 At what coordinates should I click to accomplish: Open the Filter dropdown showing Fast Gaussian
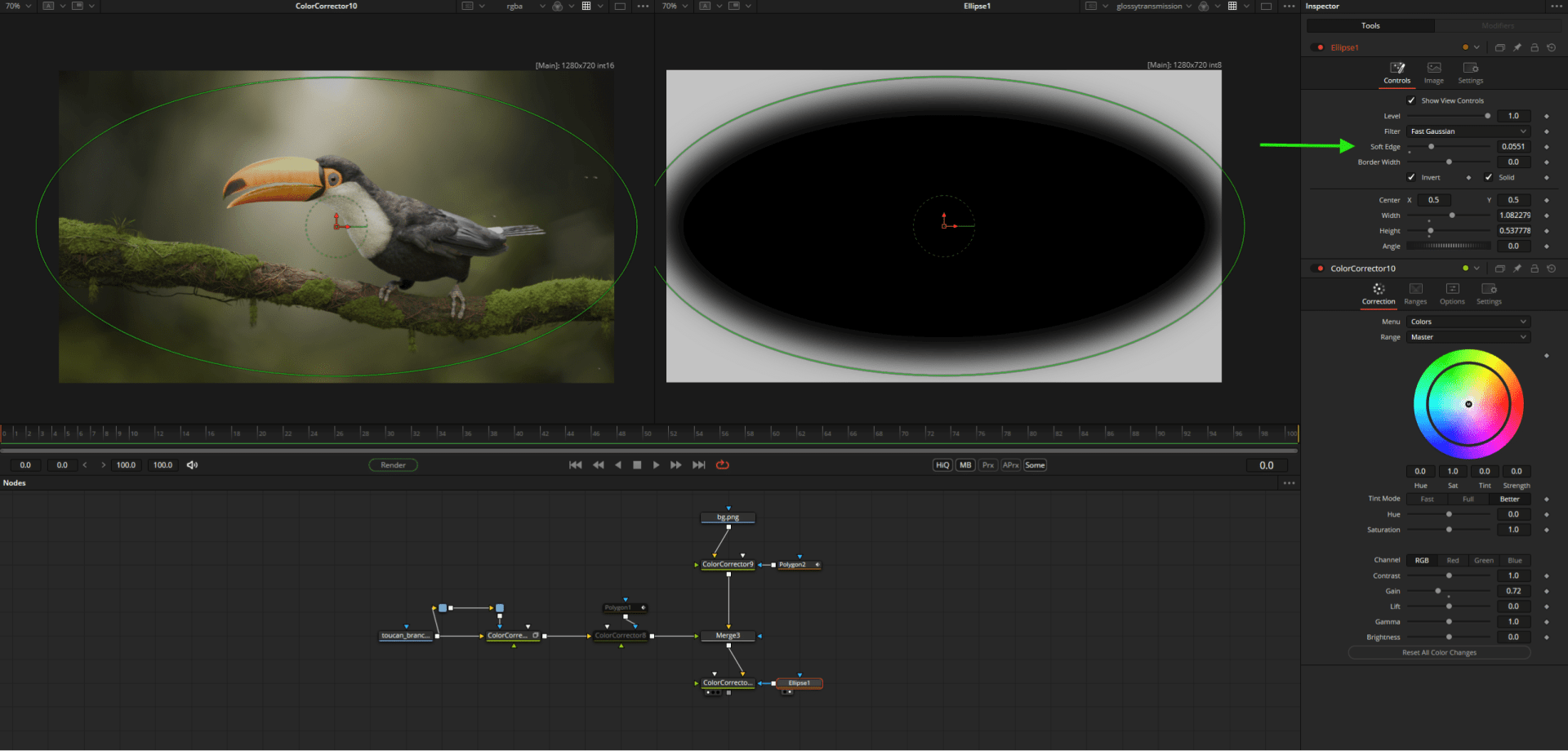tap(1468, 131)
